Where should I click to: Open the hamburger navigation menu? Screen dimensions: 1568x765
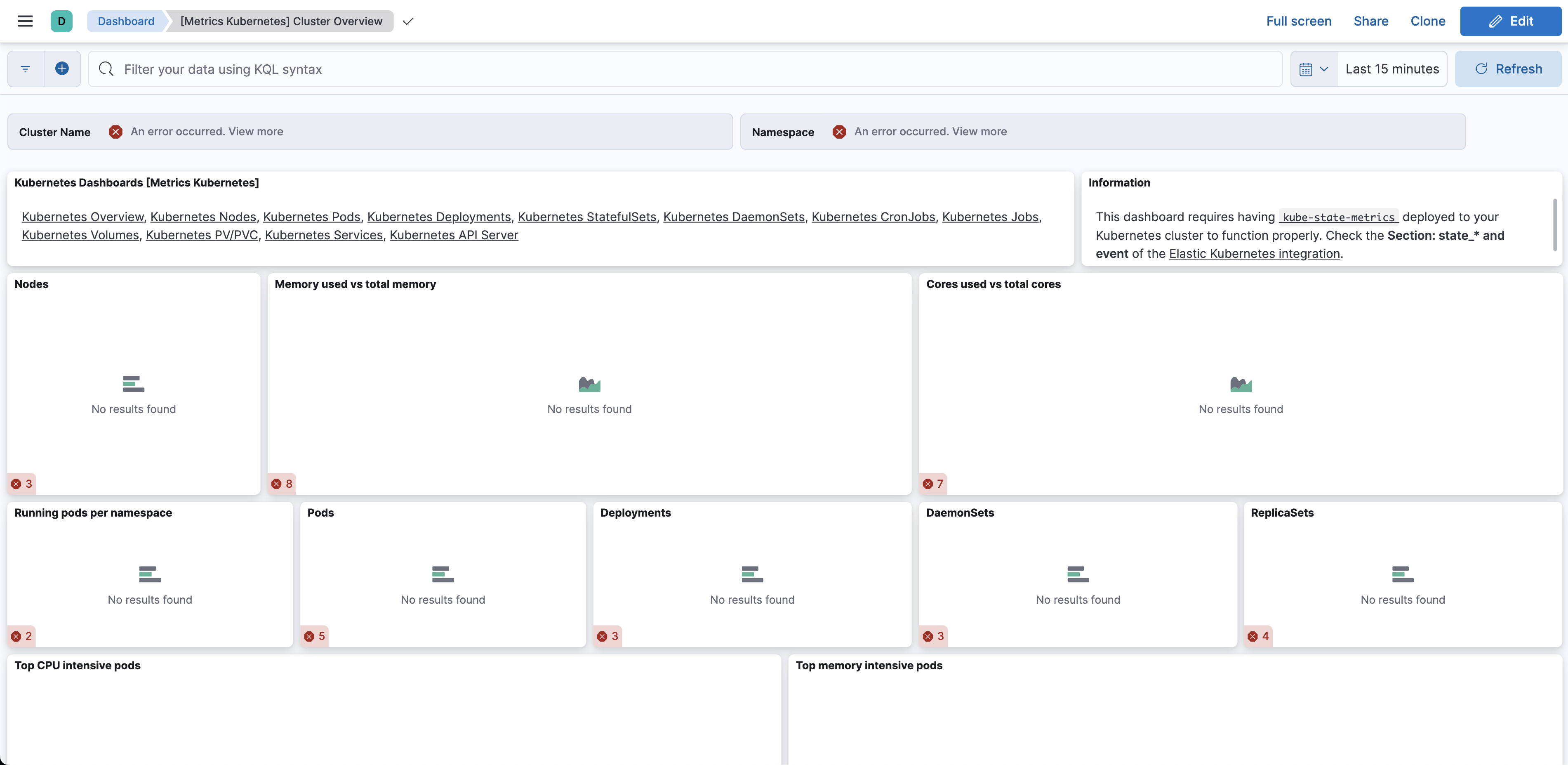point(25,21)
